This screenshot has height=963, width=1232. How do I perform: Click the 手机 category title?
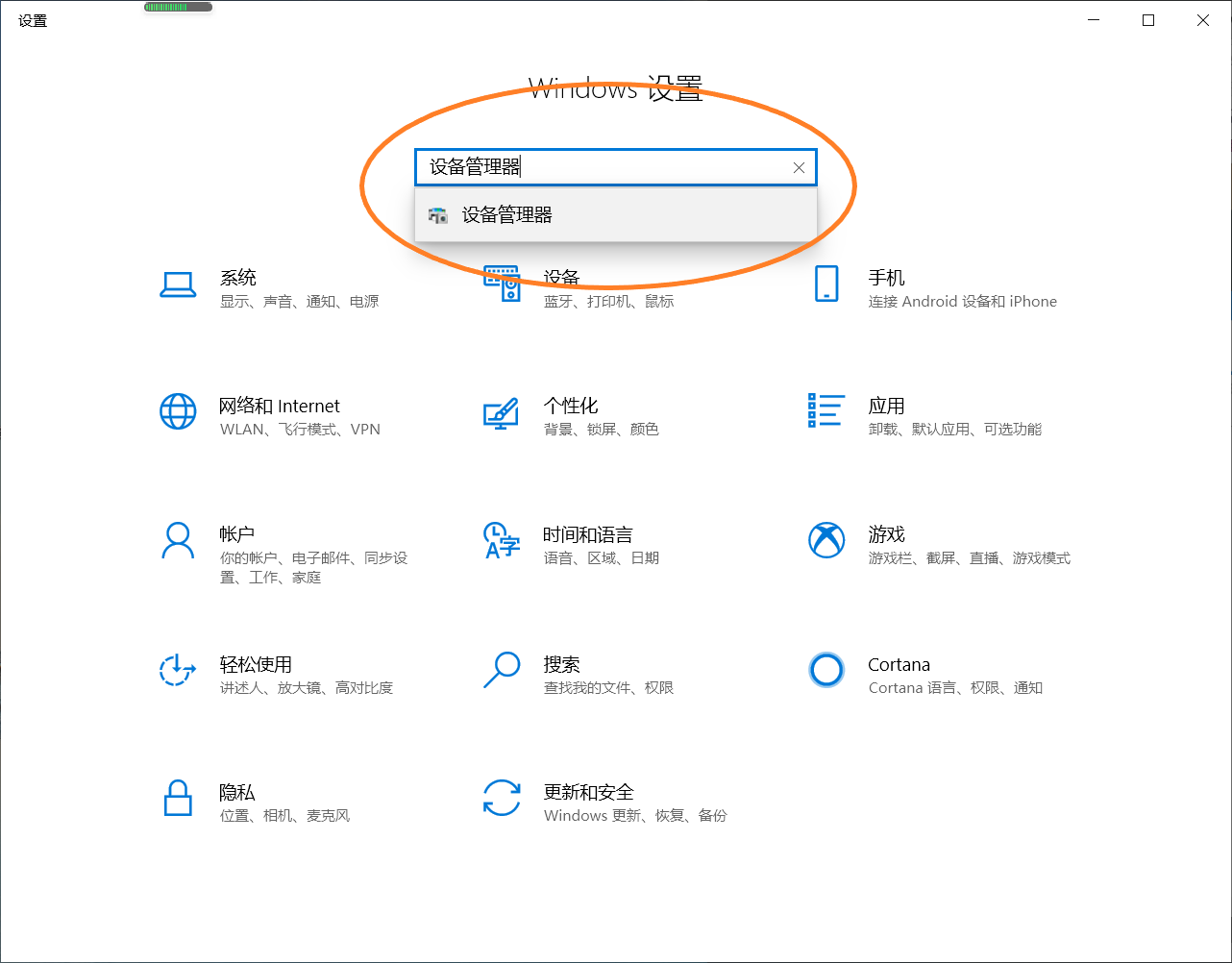[886, 278]
